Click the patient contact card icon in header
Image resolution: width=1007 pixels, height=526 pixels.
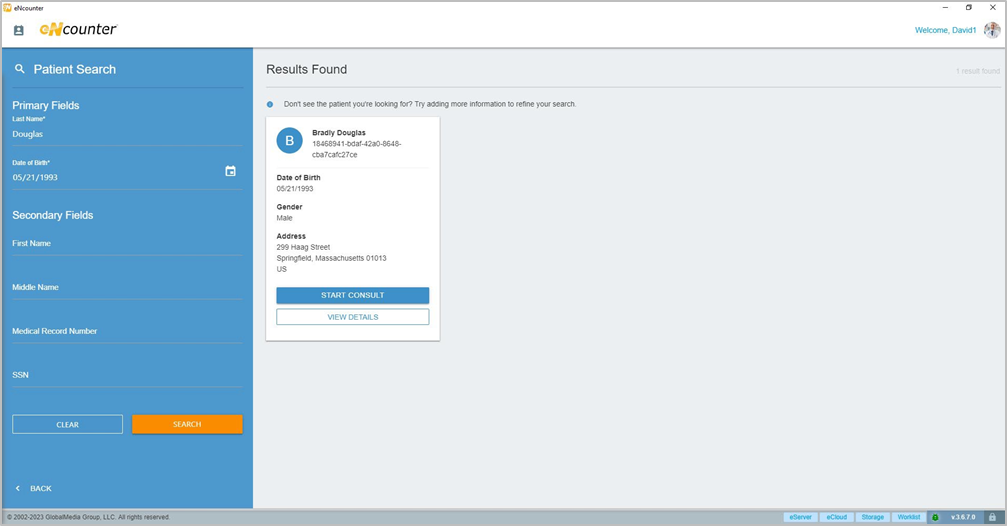click(19, 30)
